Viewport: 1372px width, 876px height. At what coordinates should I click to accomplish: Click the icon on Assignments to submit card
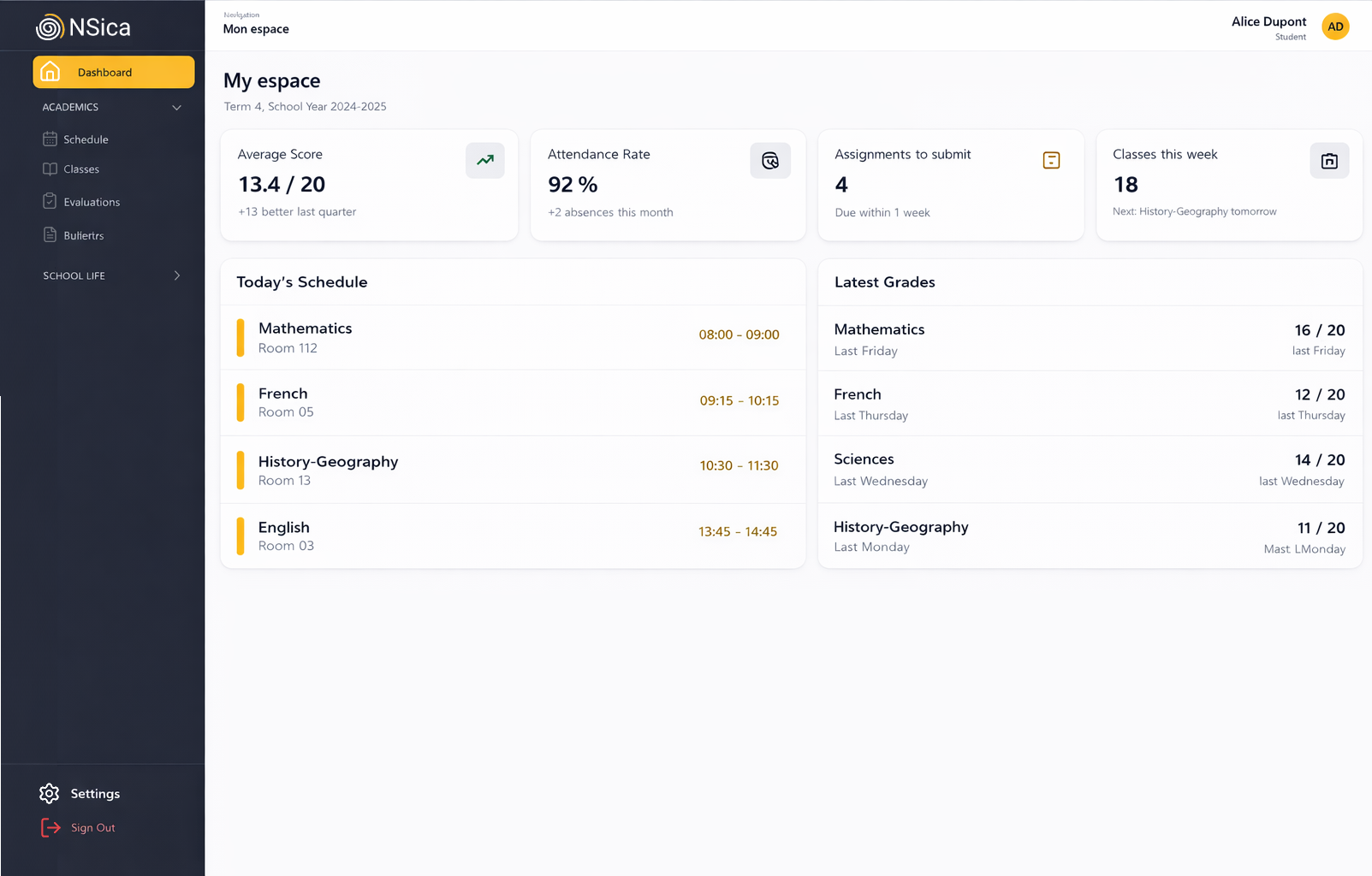coord(1051,160)
